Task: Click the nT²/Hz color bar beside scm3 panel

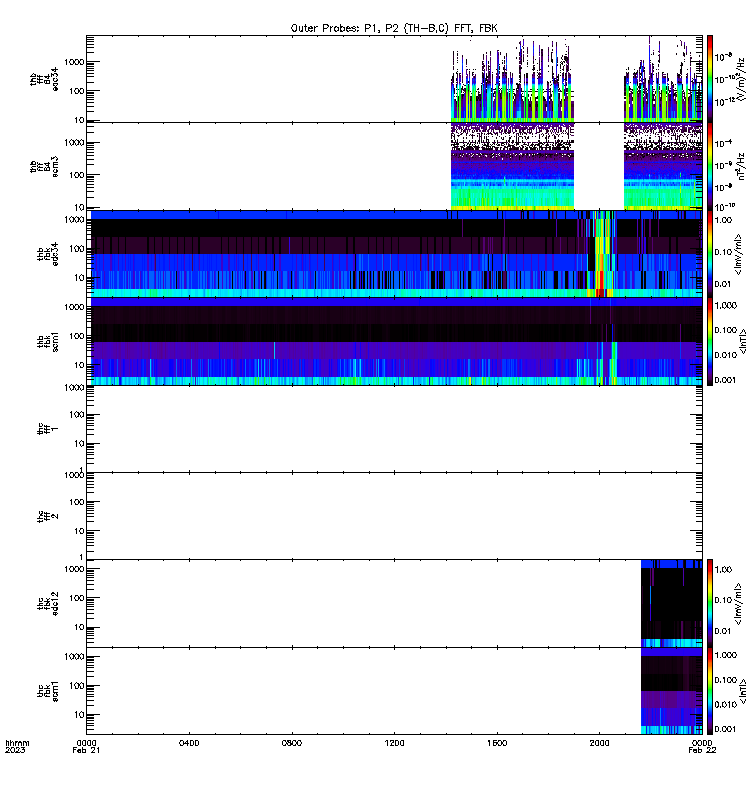Action: [710, 166]
